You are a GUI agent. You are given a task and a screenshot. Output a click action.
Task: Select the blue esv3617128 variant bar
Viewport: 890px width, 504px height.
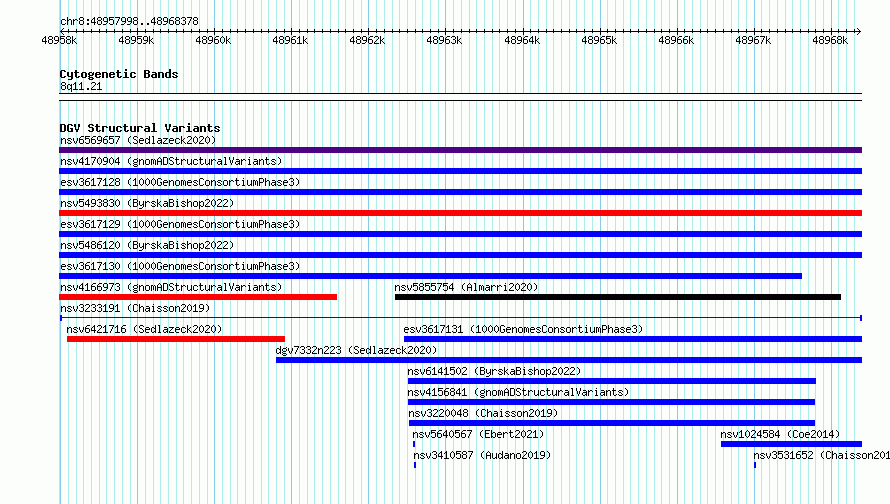point(460,192)
